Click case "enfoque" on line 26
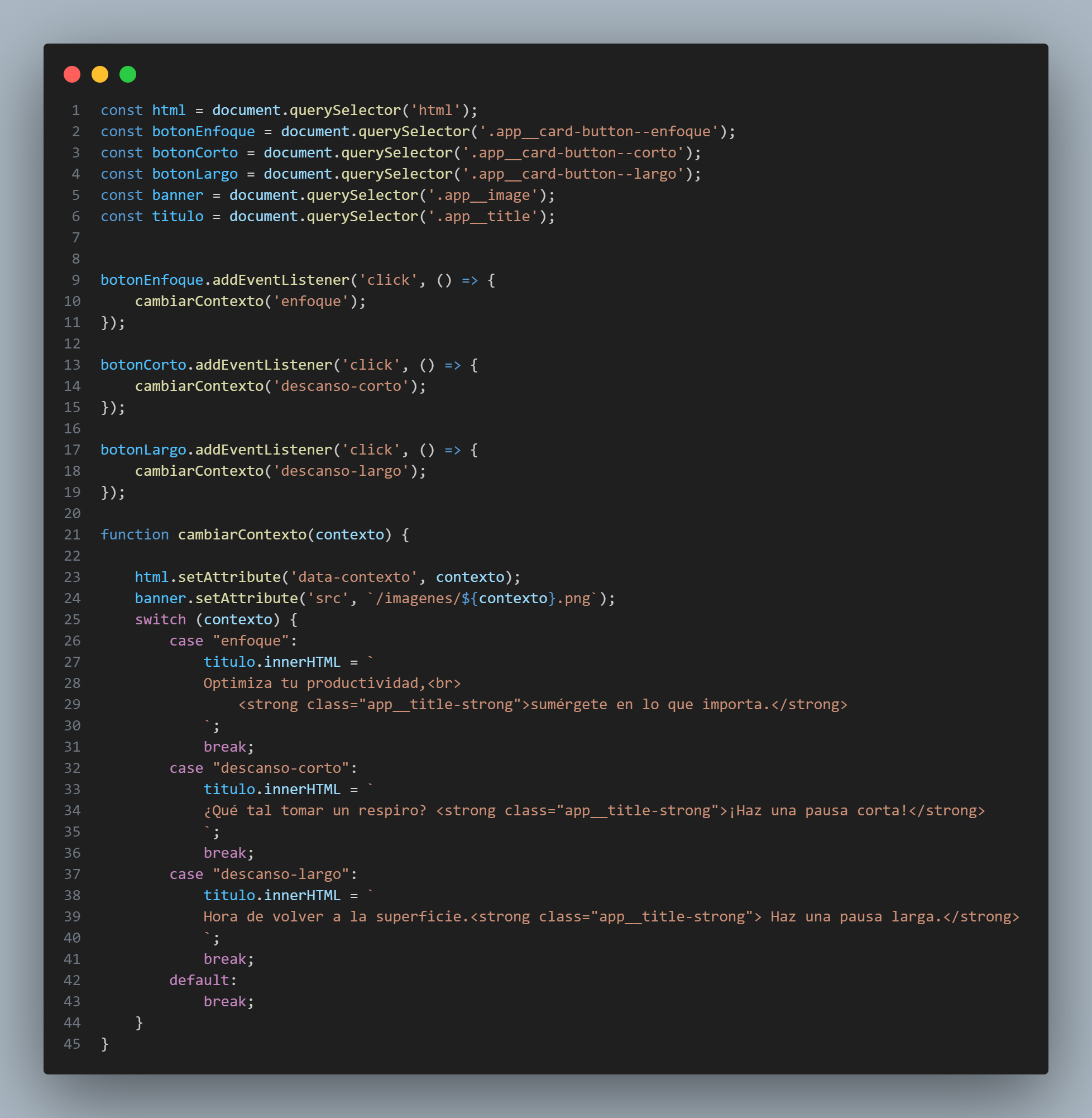Image resolution: width=1092 pixels, height=1118 pixels. point(233,641)
